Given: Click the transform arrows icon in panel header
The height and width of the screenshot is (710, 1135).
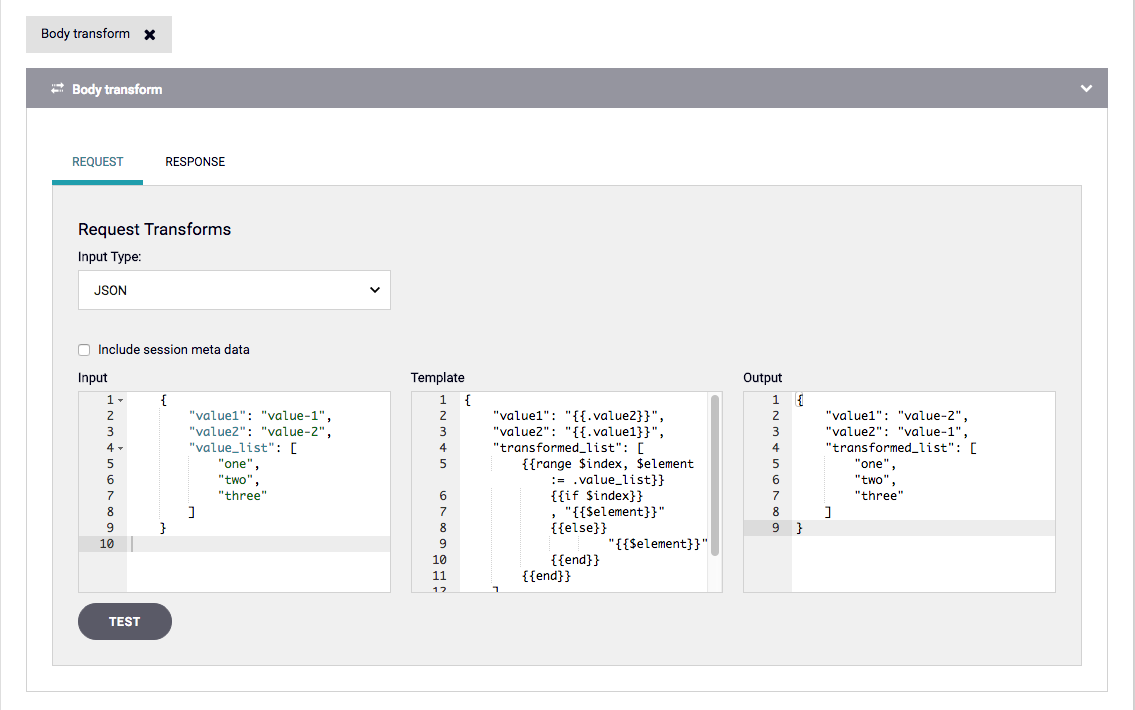Looking at the screenshot, I should coord(57,89).
